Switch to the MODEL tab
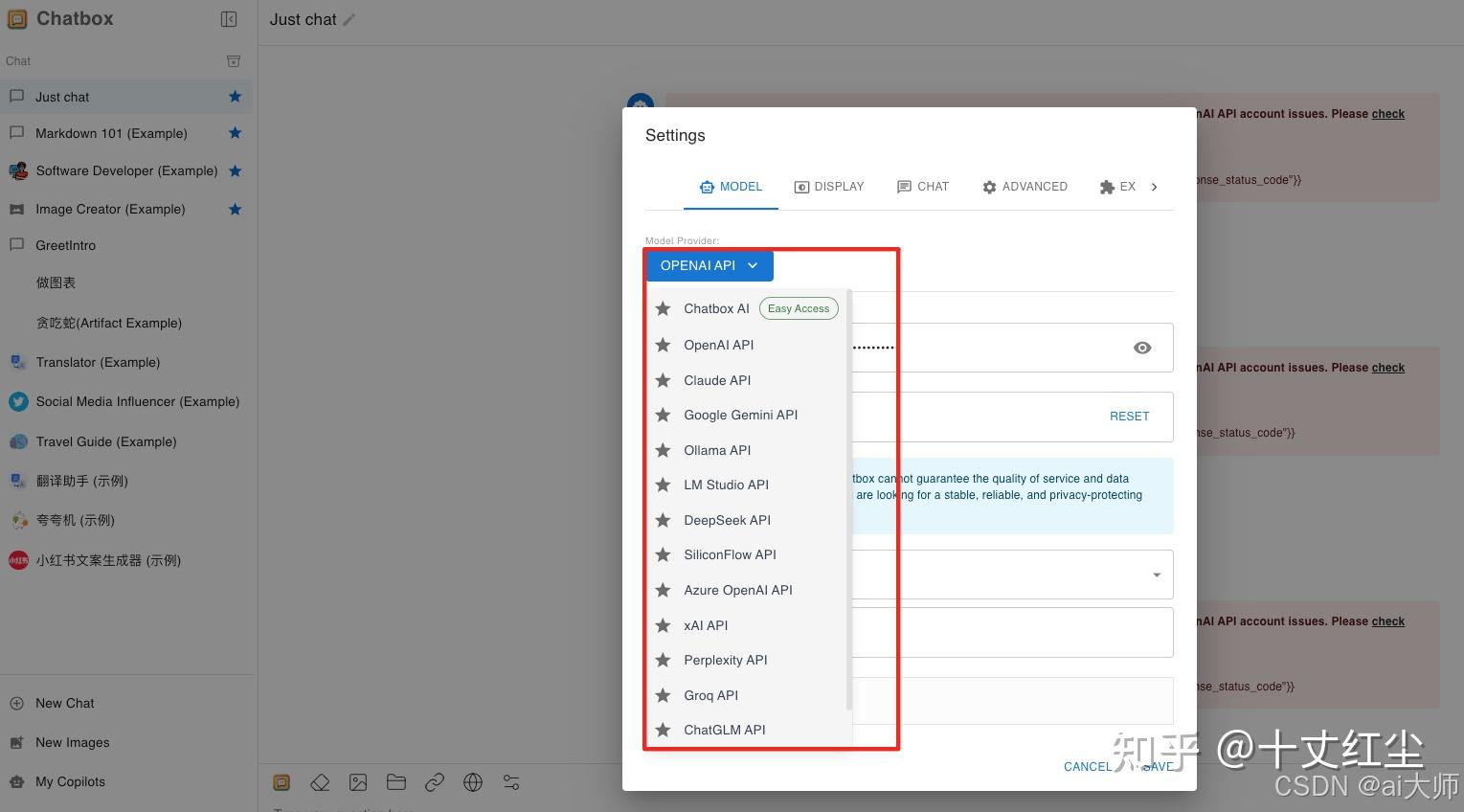Viewport: 1464px width, 812px height. pos(731,187)
